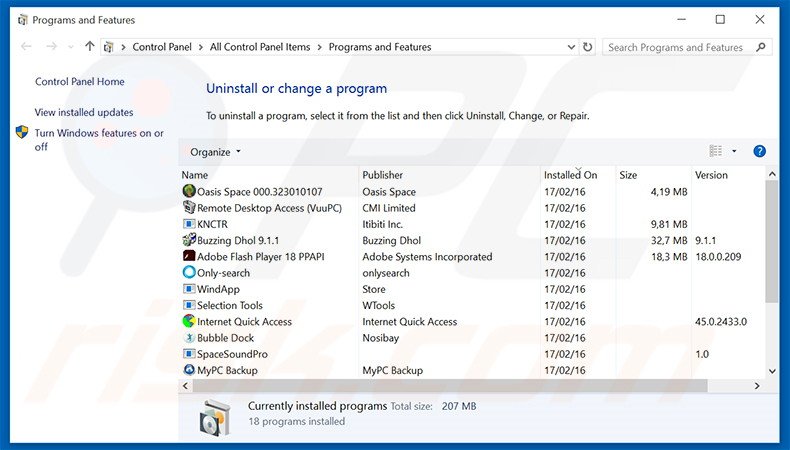Click the shield icon for Windows features

[22, 133]
